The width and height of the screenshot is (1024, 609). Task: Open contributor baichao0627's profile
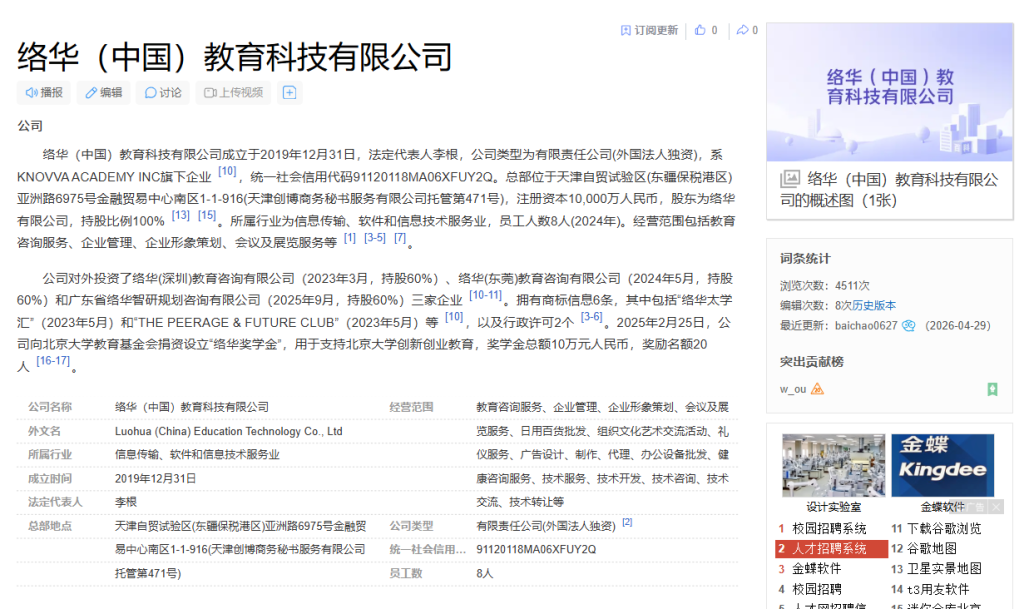(866, 326)
